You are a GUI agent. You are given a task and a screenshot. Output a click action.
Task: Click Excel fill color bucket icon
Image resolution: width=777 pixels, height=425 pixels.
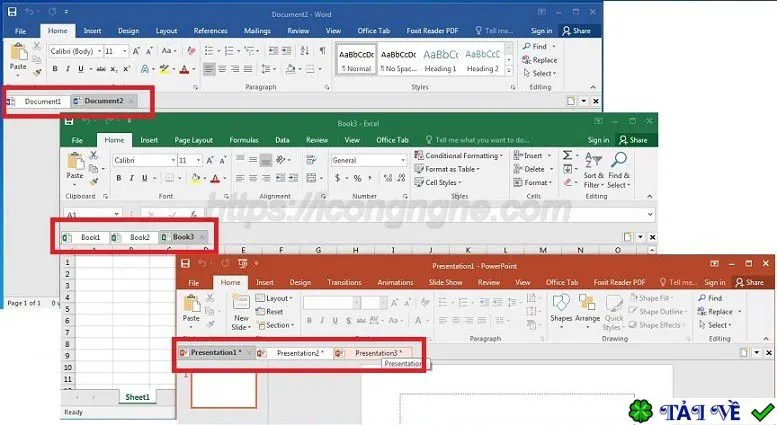tap(195, 178)
